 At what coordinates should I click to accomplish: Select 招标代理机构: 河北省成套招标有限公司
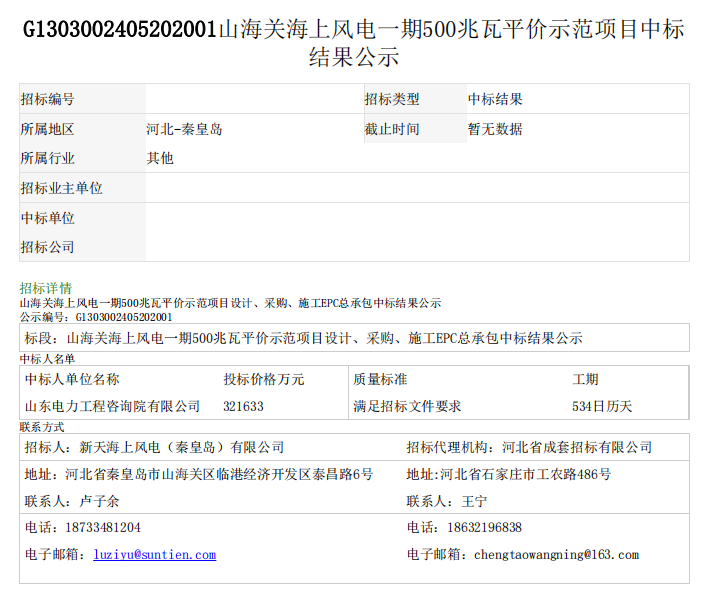[x=529, y=447]
